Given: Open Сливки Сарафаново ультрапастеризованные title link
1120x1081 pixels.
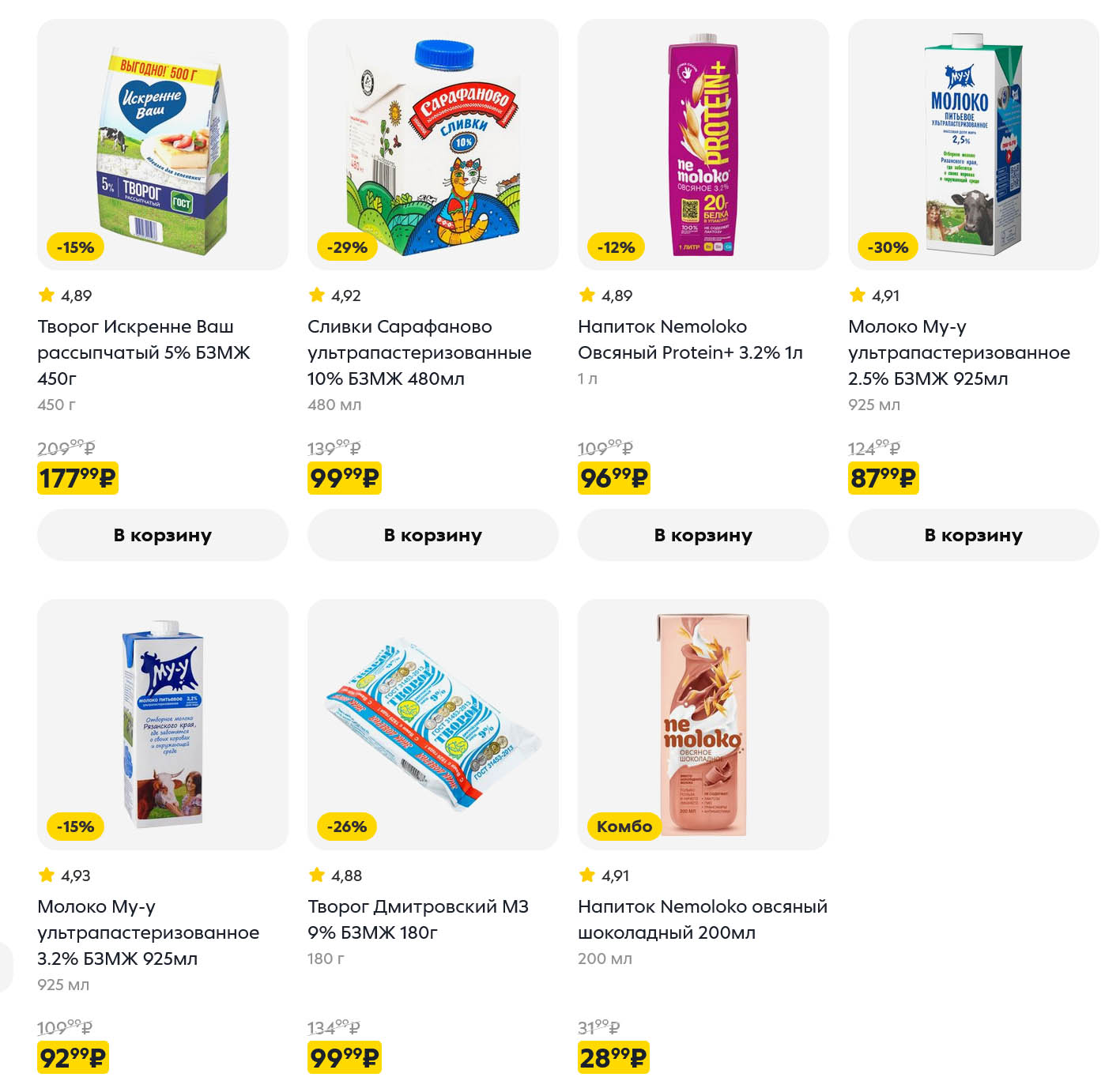Looking at the screenshot, I should [x=419, y=352].
